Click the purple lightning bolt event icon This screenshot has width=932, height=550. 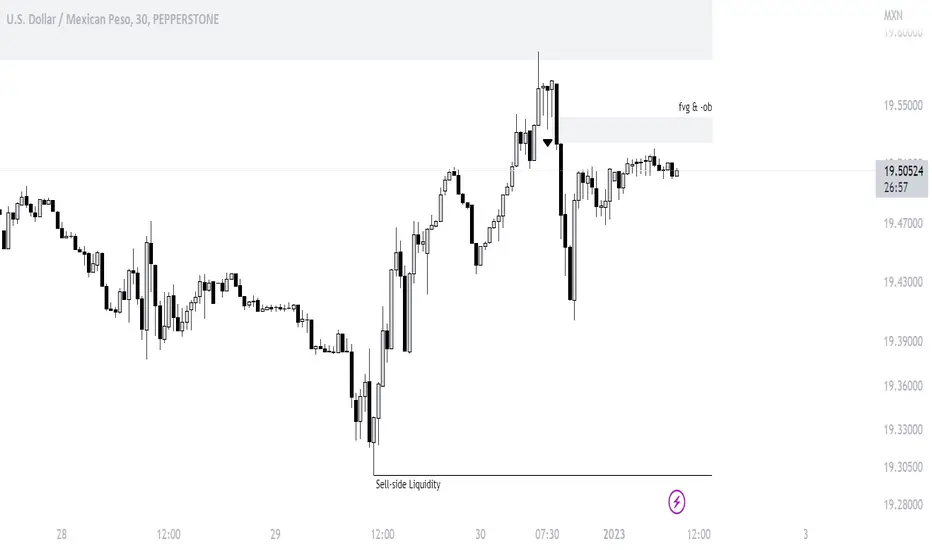pyautogui.click(x=676, y=502)
